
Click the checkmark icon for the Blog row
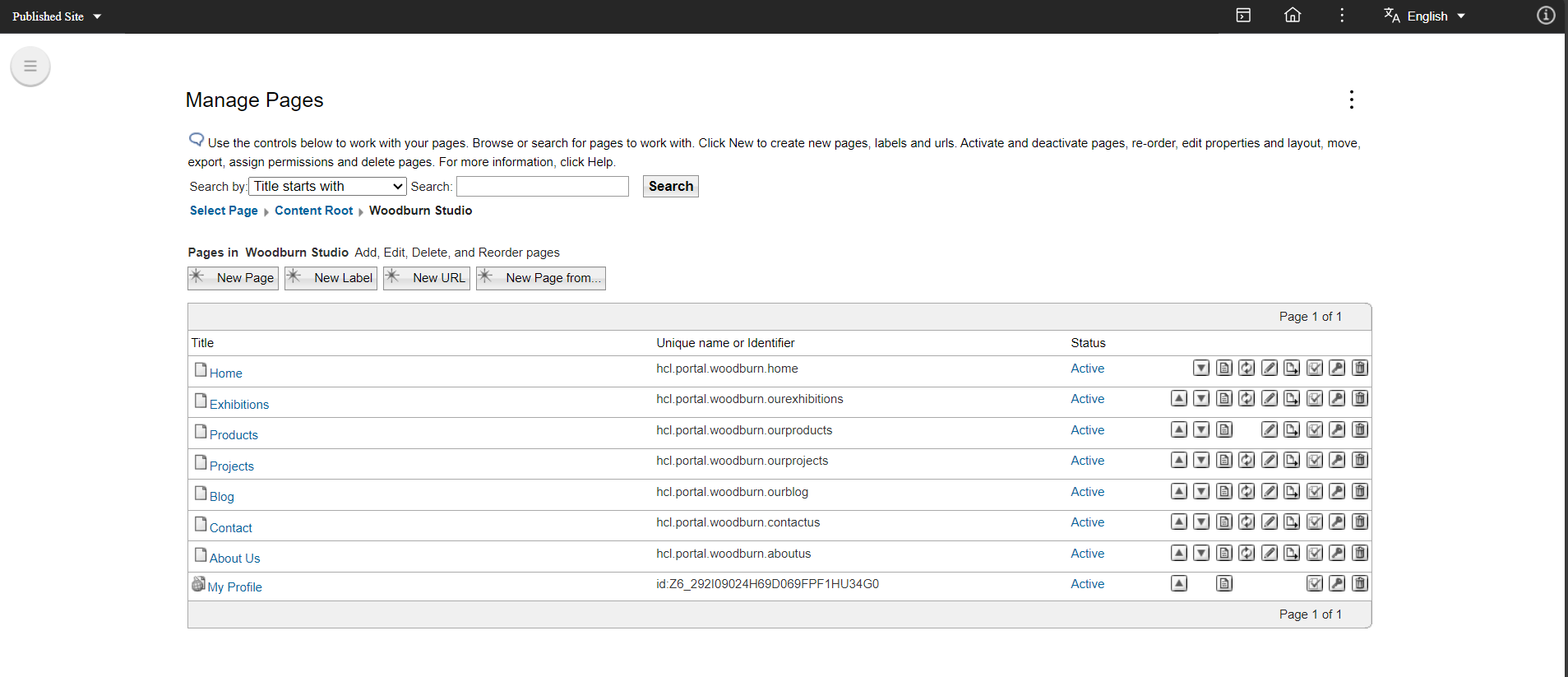(1315, 492)
